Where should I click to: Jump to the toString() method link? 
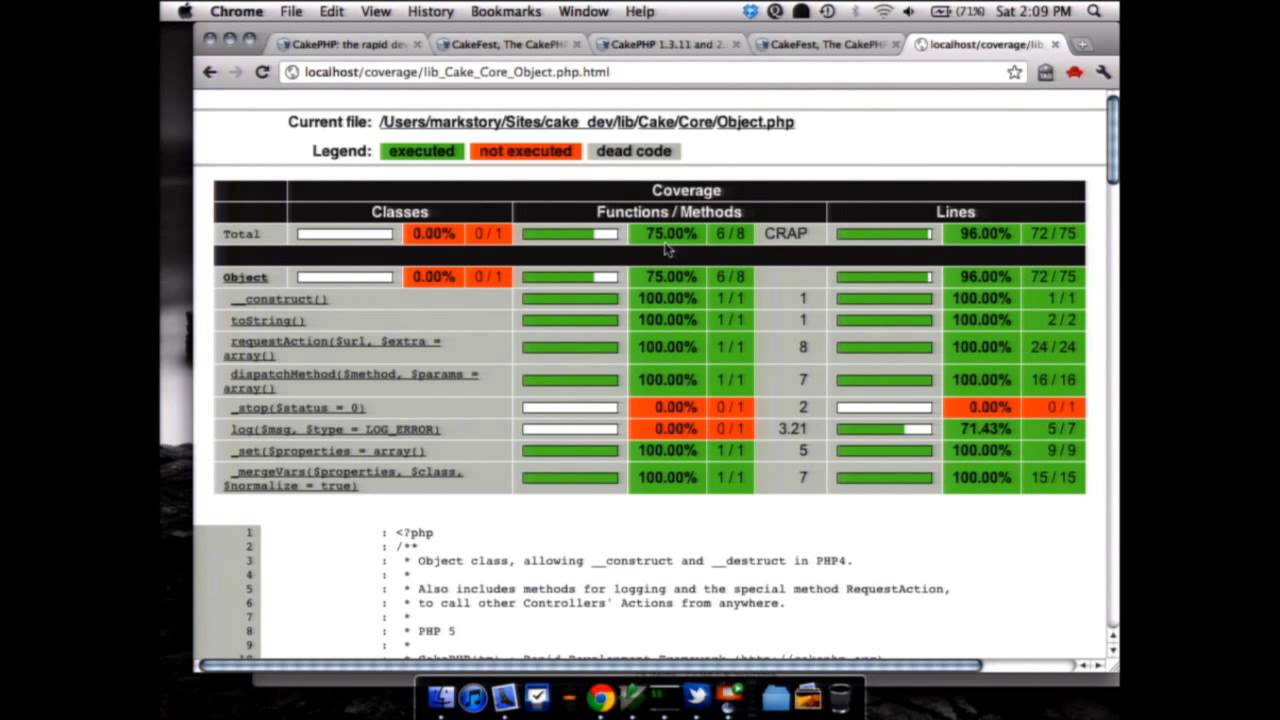coord(268,321)
